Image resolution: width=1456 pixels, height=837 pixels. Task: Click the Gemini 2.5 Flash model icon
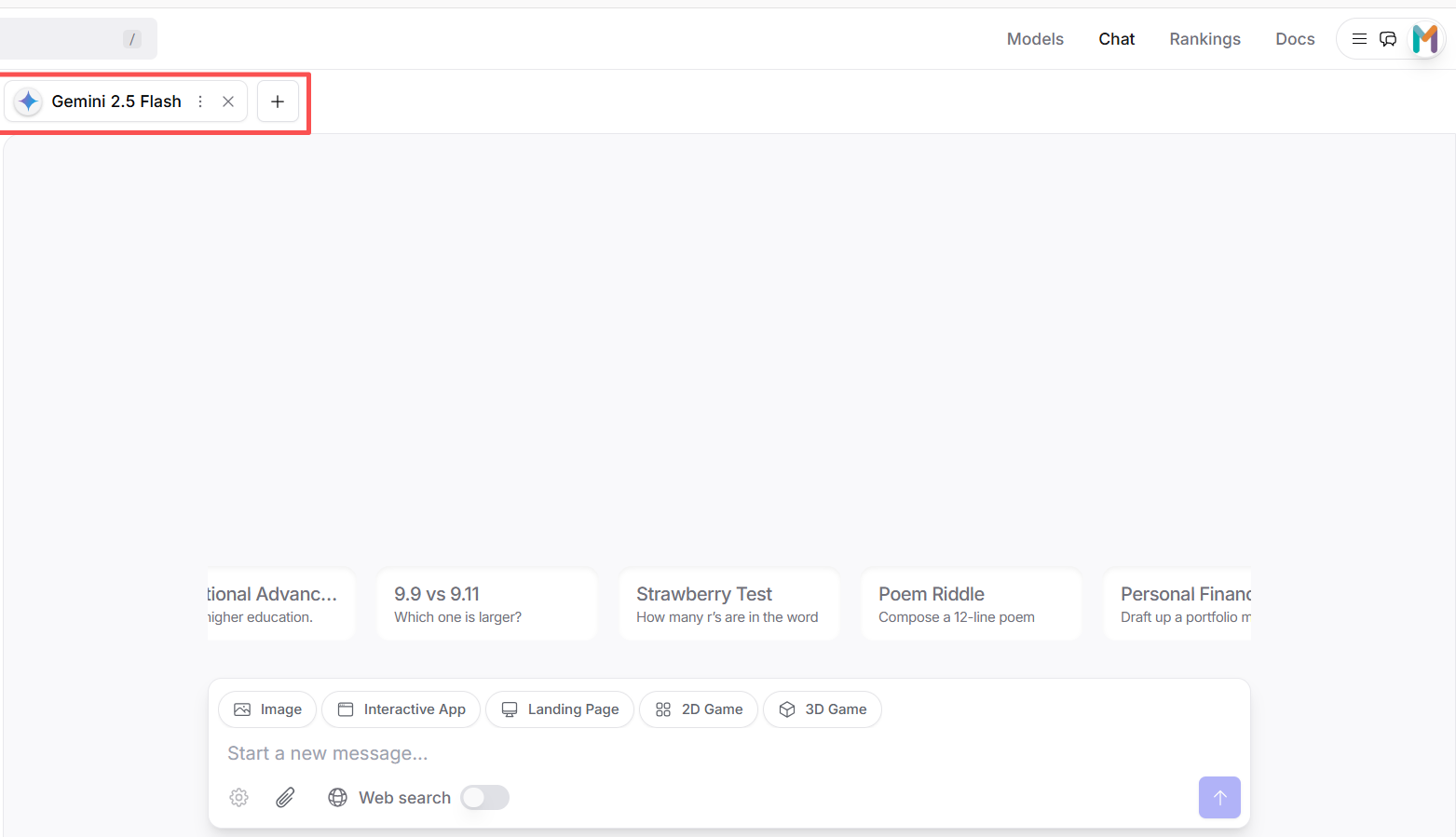coord(29,101)
